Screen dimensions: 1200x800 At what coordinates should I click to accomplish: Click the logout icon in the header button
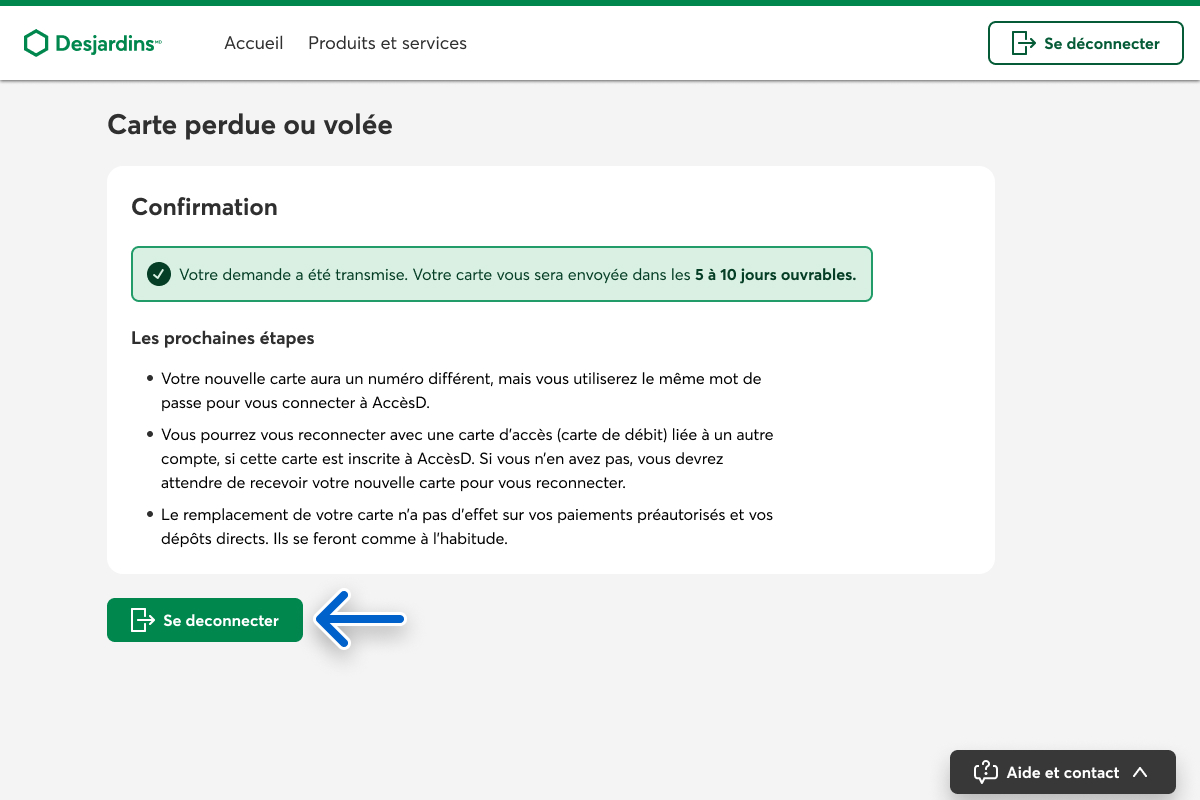click(1023, 44)
